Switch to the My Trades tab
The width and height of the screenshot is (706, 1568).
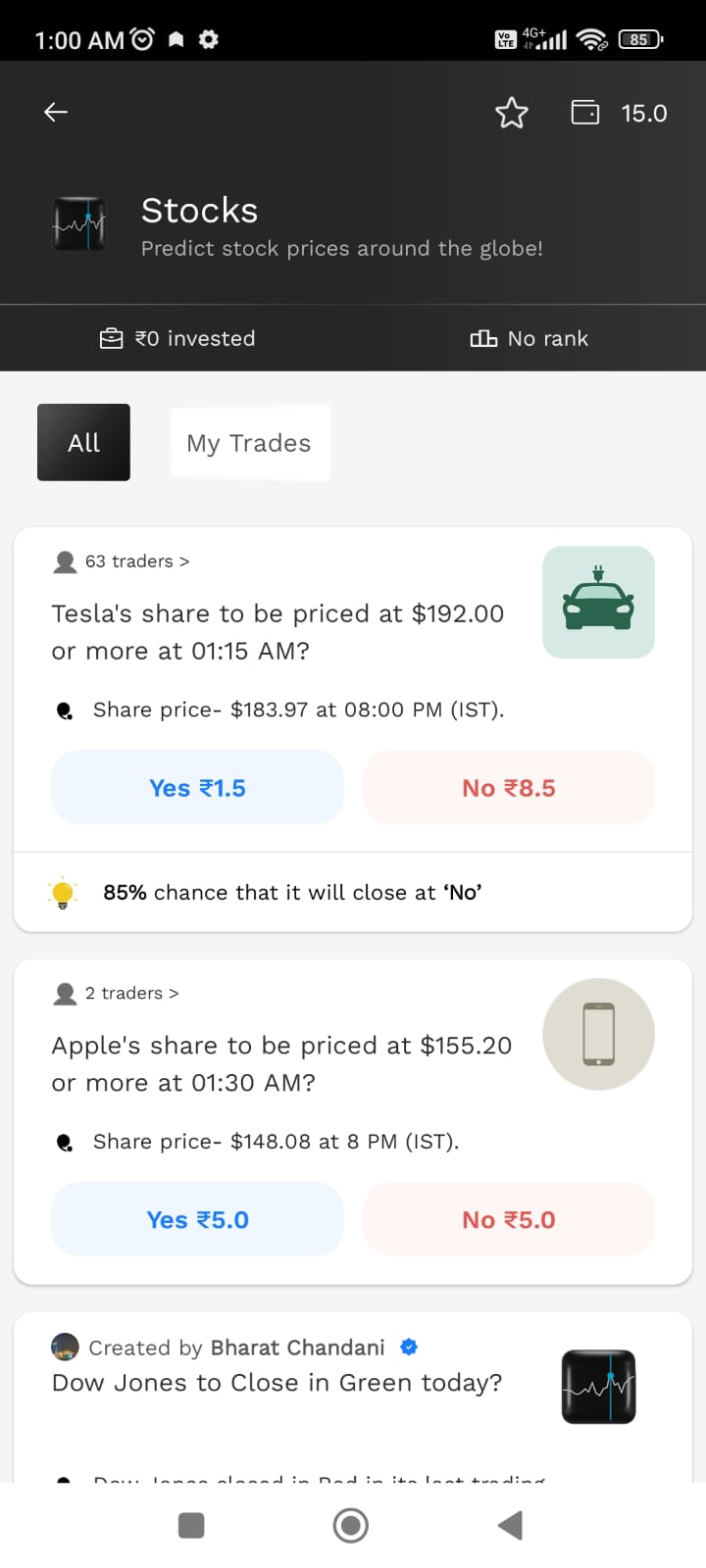pos(250,443)
